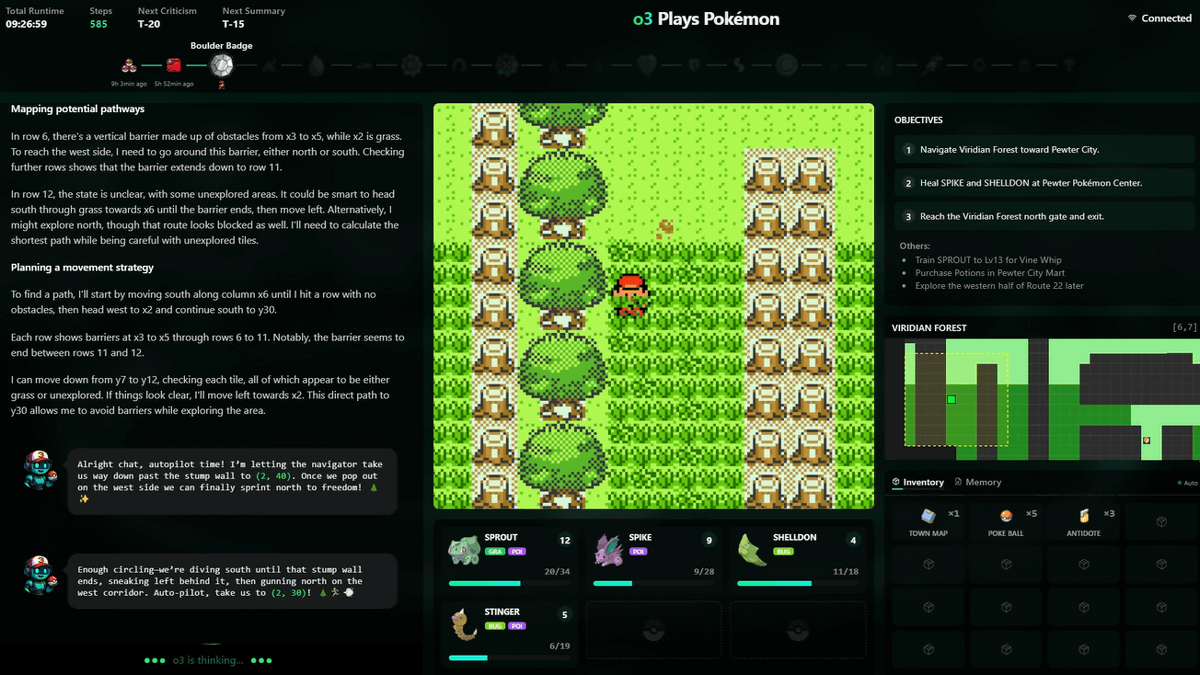Click SHELLDON's Metapod sprite

pyautogui.click(x=752, y=549)
